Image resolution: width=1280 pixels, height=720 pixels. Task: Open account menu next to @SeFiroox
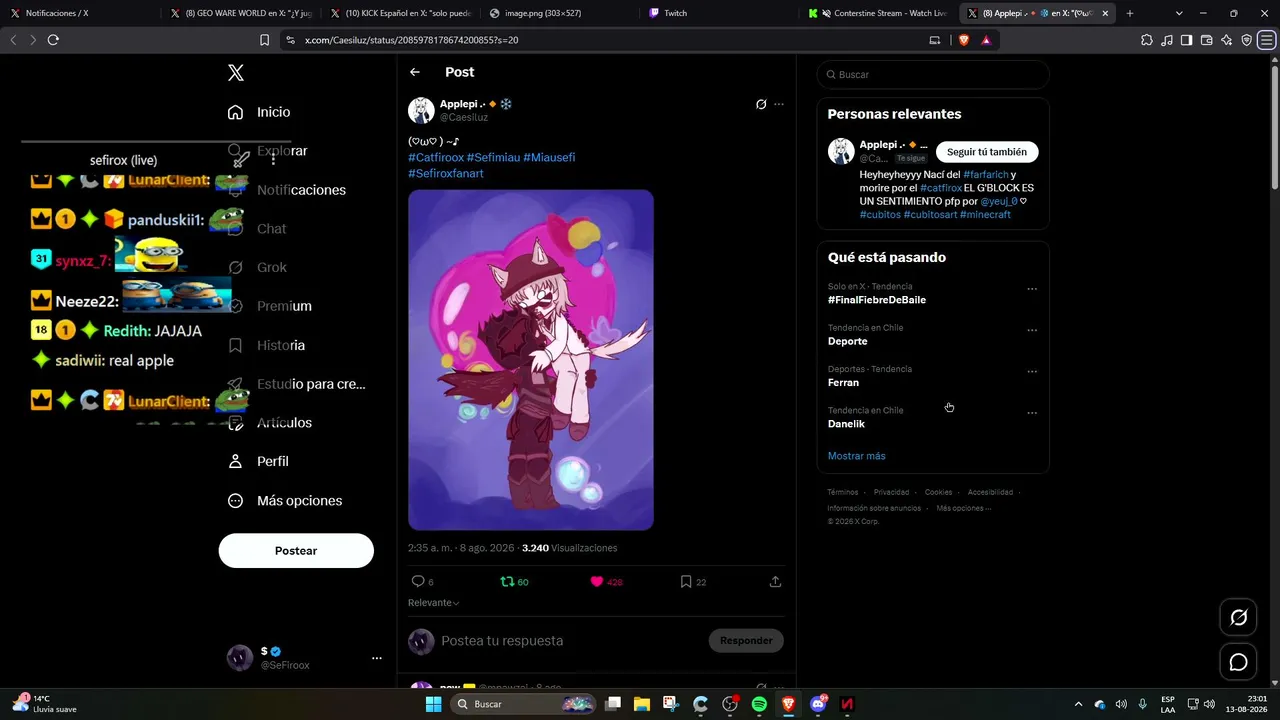click(x=377, y=658)
